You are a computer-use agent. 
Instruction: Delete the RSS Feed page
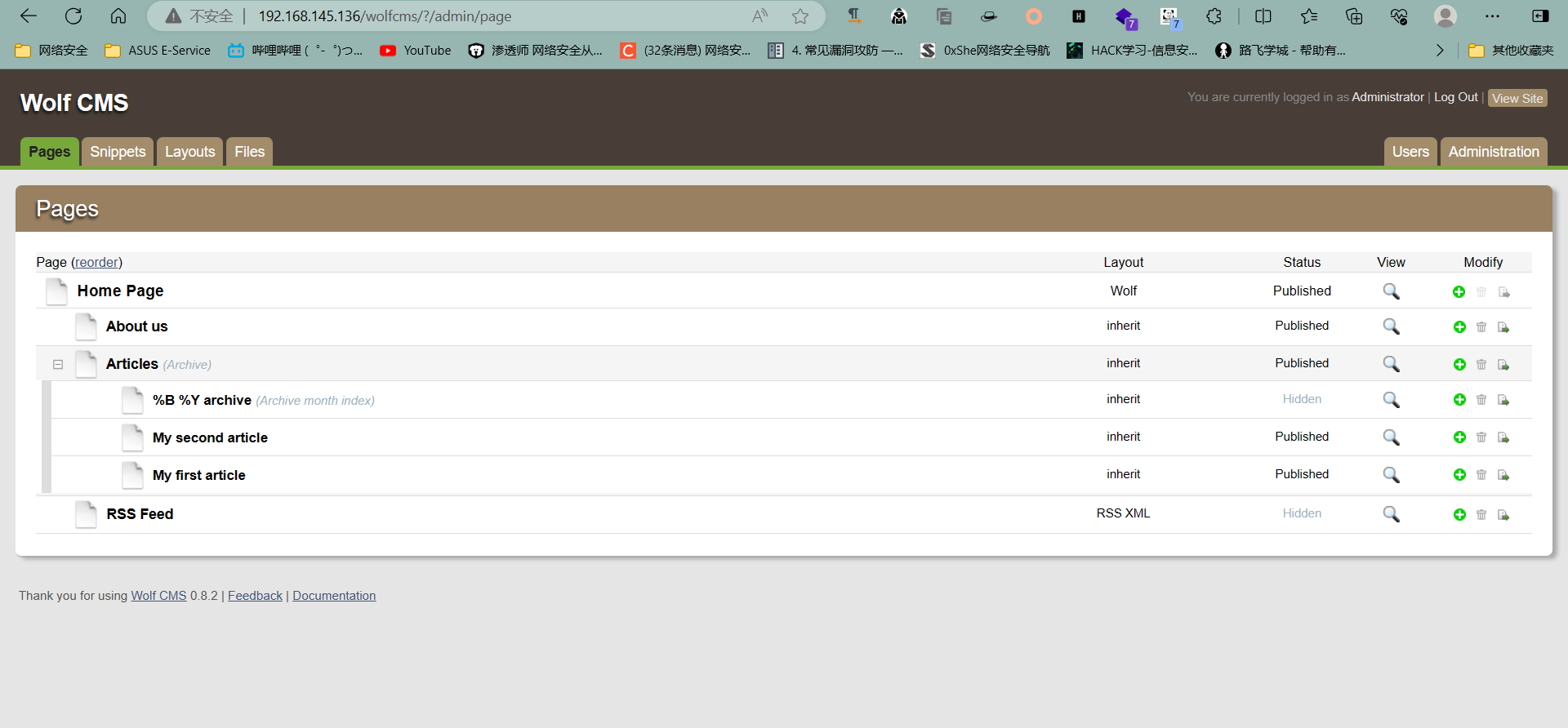(1481, 515)
